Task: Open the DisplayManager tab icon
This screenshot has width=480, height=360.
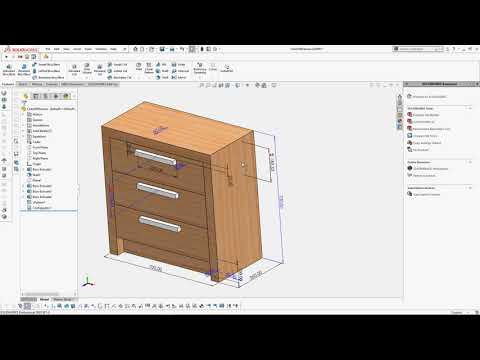Action: 66,96
